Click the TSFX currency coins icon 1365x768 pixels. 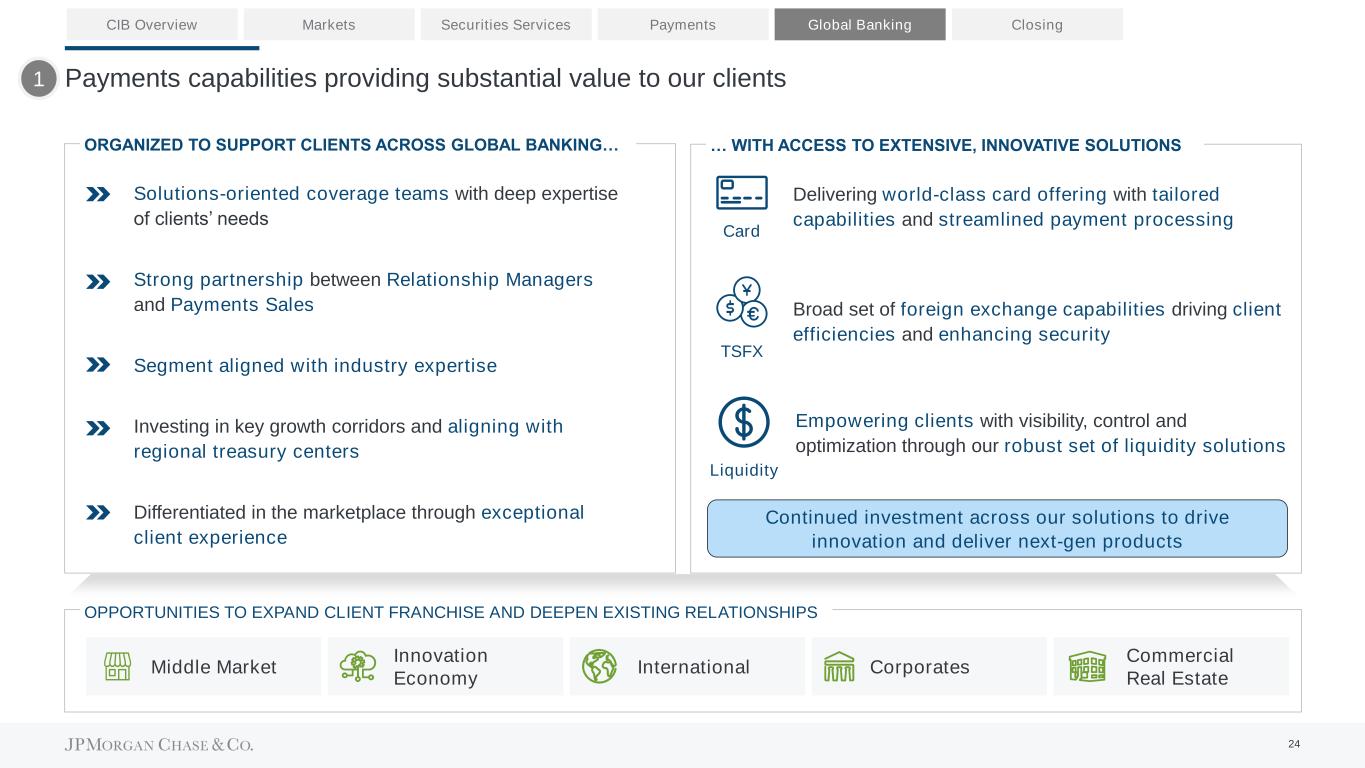741,302
